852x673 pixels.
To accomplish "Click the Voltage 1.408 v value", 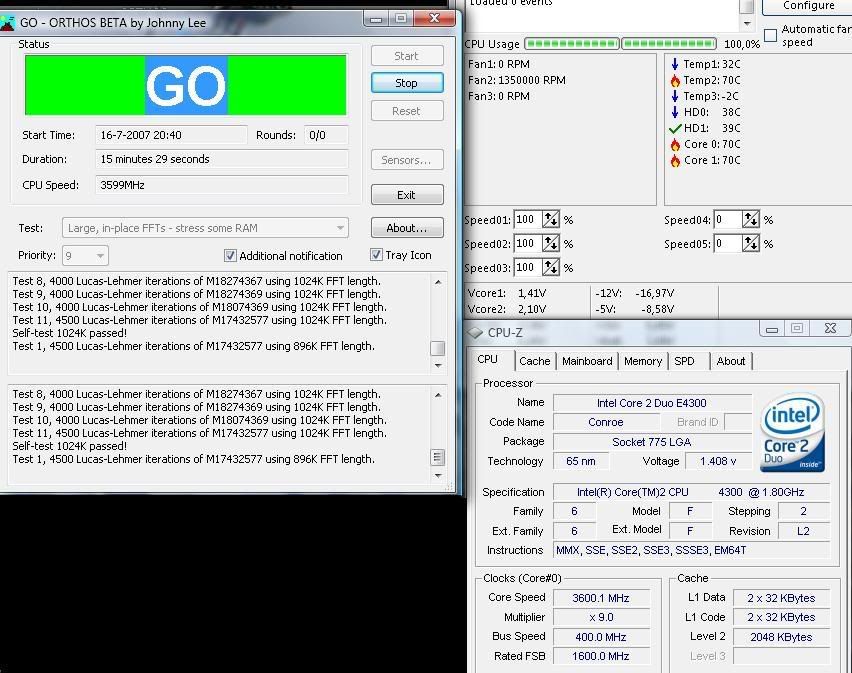I will (x=718, y=461).
